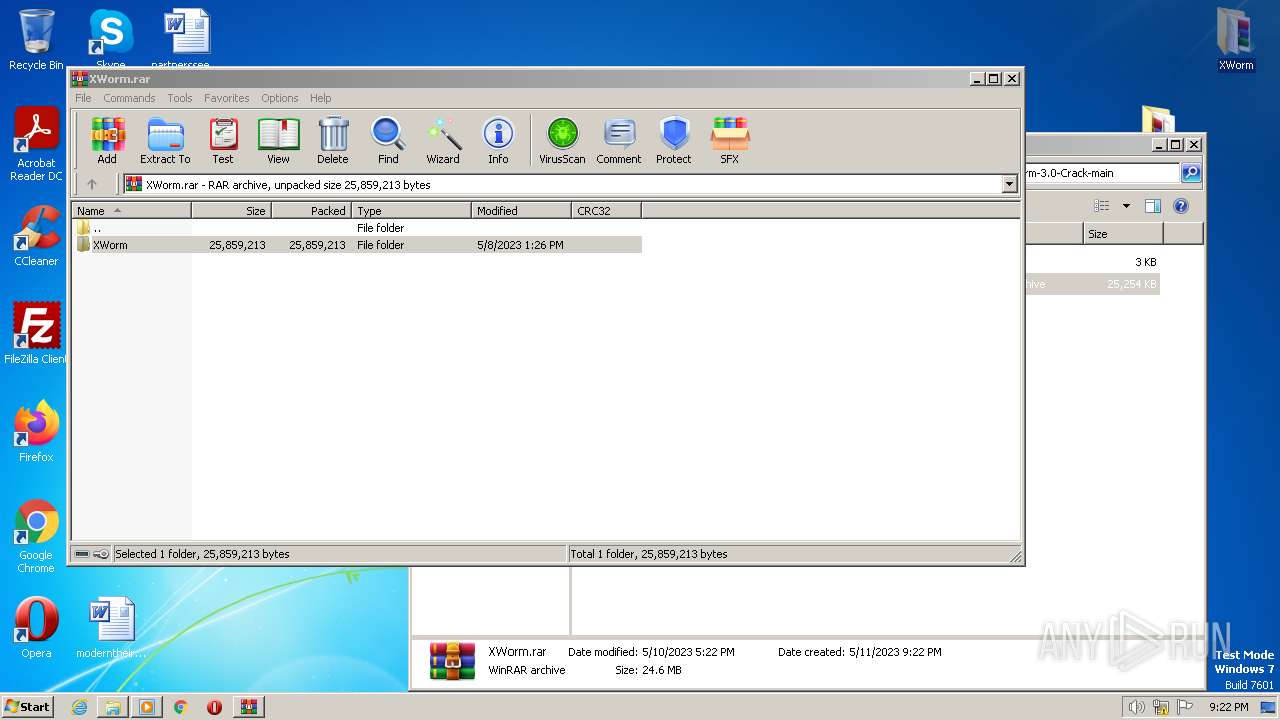Viewport: 1280px width, 720px height.
Task: Open Explorer help icon
Action: (x=1181, y=206)
